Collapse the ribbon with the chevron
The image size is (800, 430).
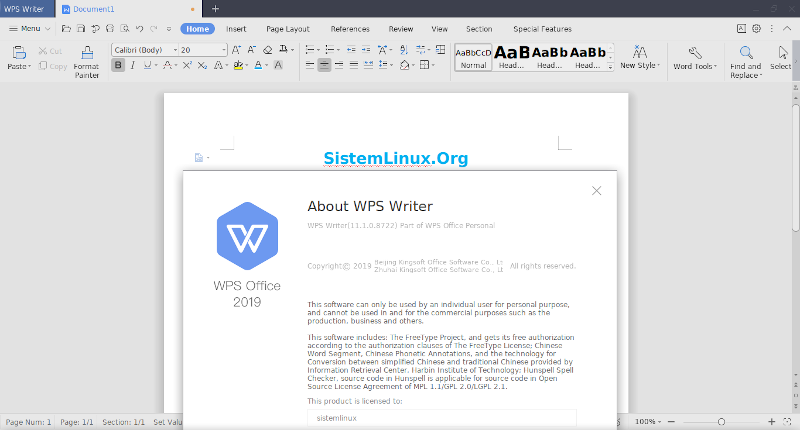[x=787, y=29]
